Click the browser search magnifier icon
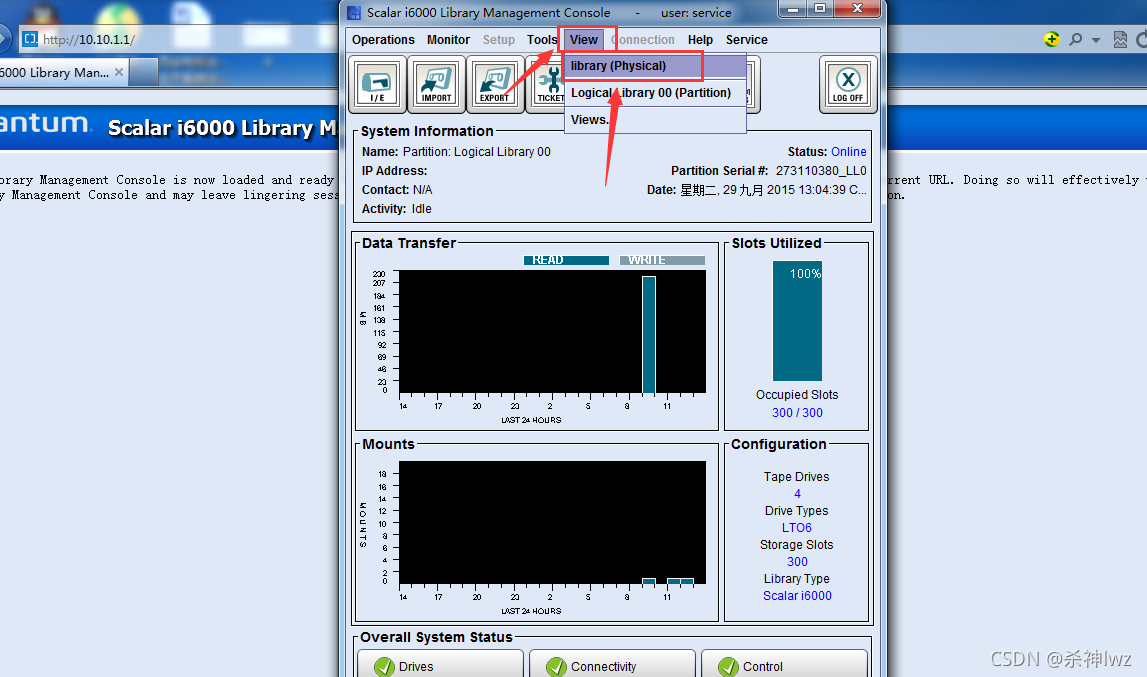1147x677 pixels. (1075, 40)
